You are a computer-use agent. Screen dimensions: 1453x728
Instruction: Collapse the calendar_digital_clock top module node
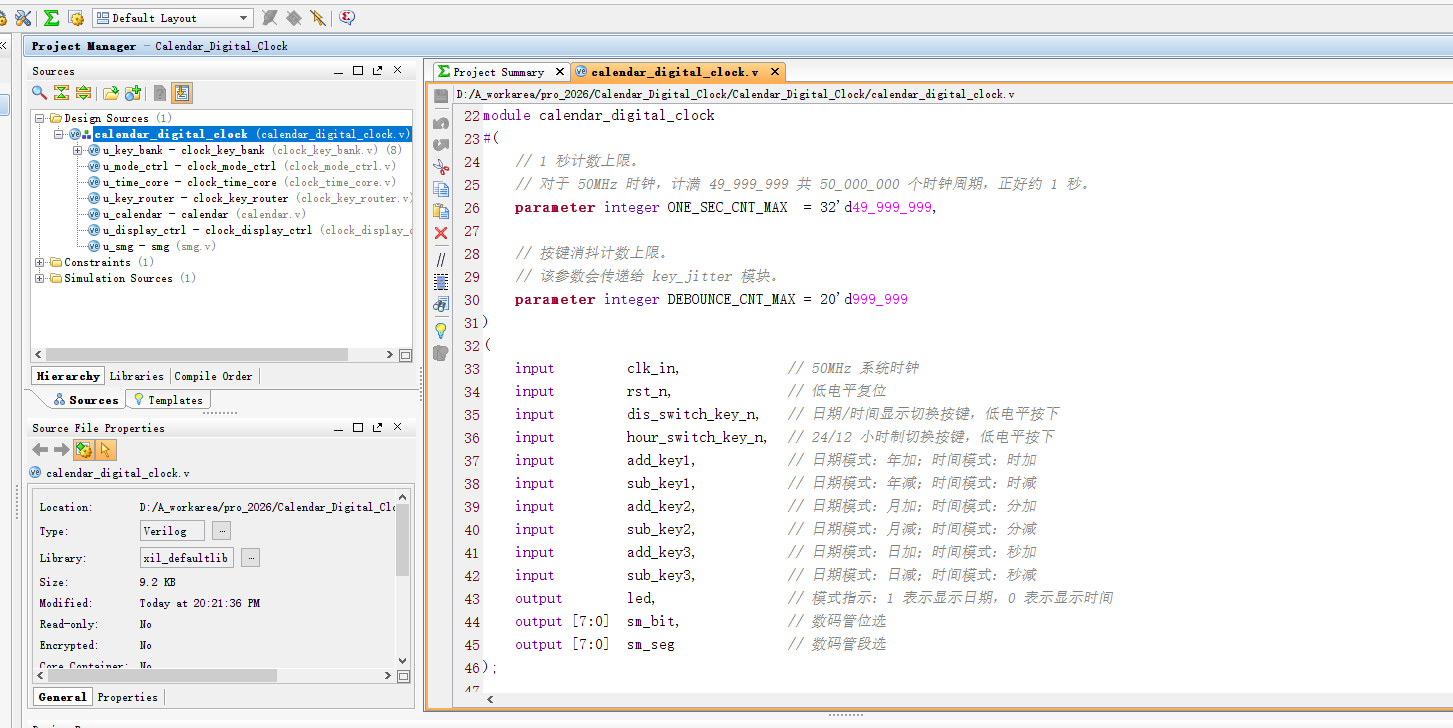tap(59, 134)
